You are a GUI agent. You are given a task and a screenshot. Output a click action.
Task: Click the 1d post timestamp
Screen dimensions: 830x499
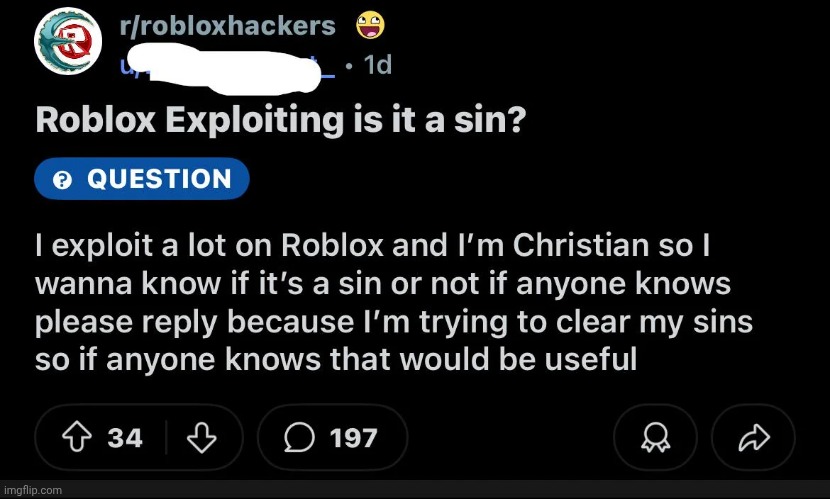point(378,65)
